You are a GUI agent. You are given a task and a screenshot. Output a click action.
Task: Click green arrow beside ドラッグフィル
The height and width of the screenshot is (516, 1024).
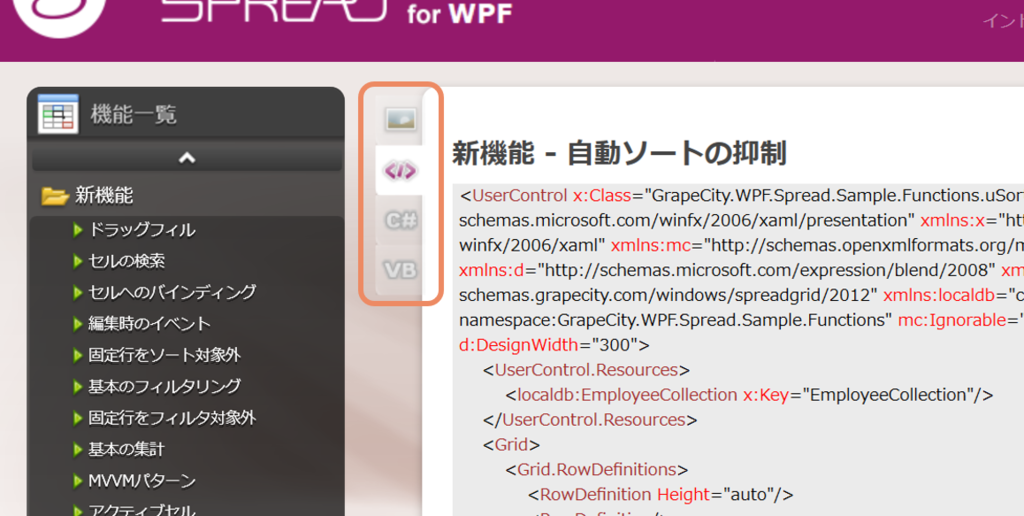pos(78,230)
